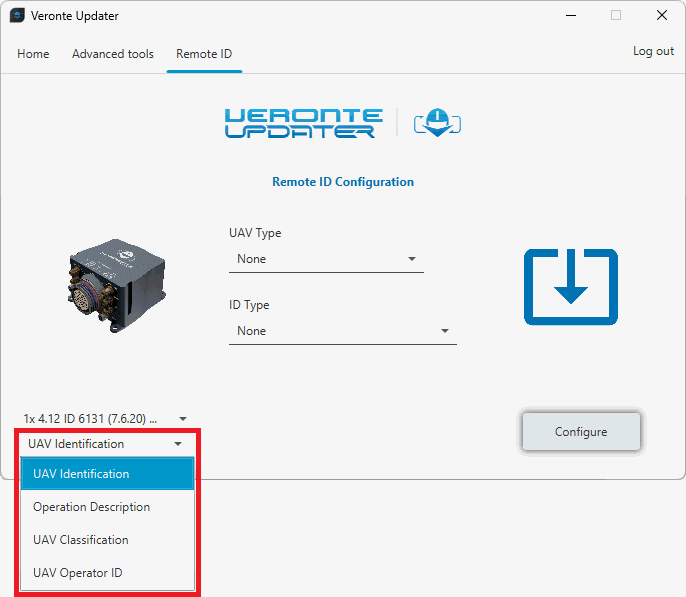
Task: Select the Remote ID tab
Action: (x=204, y=54)
